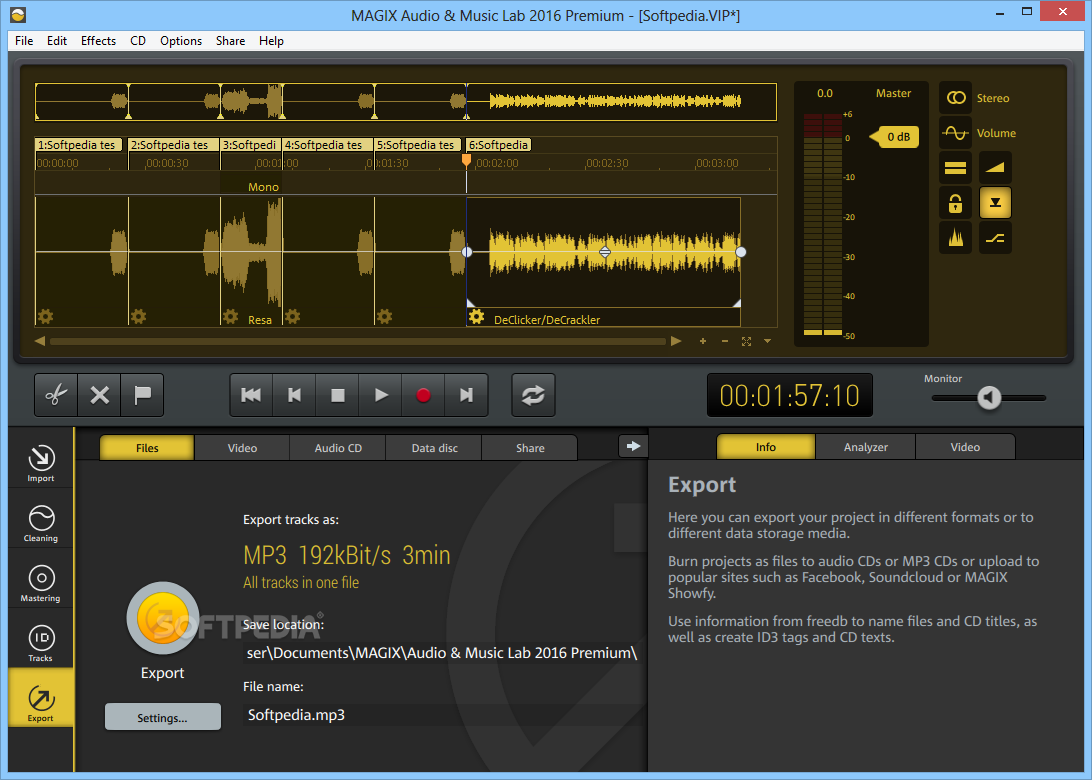This screenshot has height=780, width=1092.
Task: Open the Cleaning section
Action: (40, 523)
